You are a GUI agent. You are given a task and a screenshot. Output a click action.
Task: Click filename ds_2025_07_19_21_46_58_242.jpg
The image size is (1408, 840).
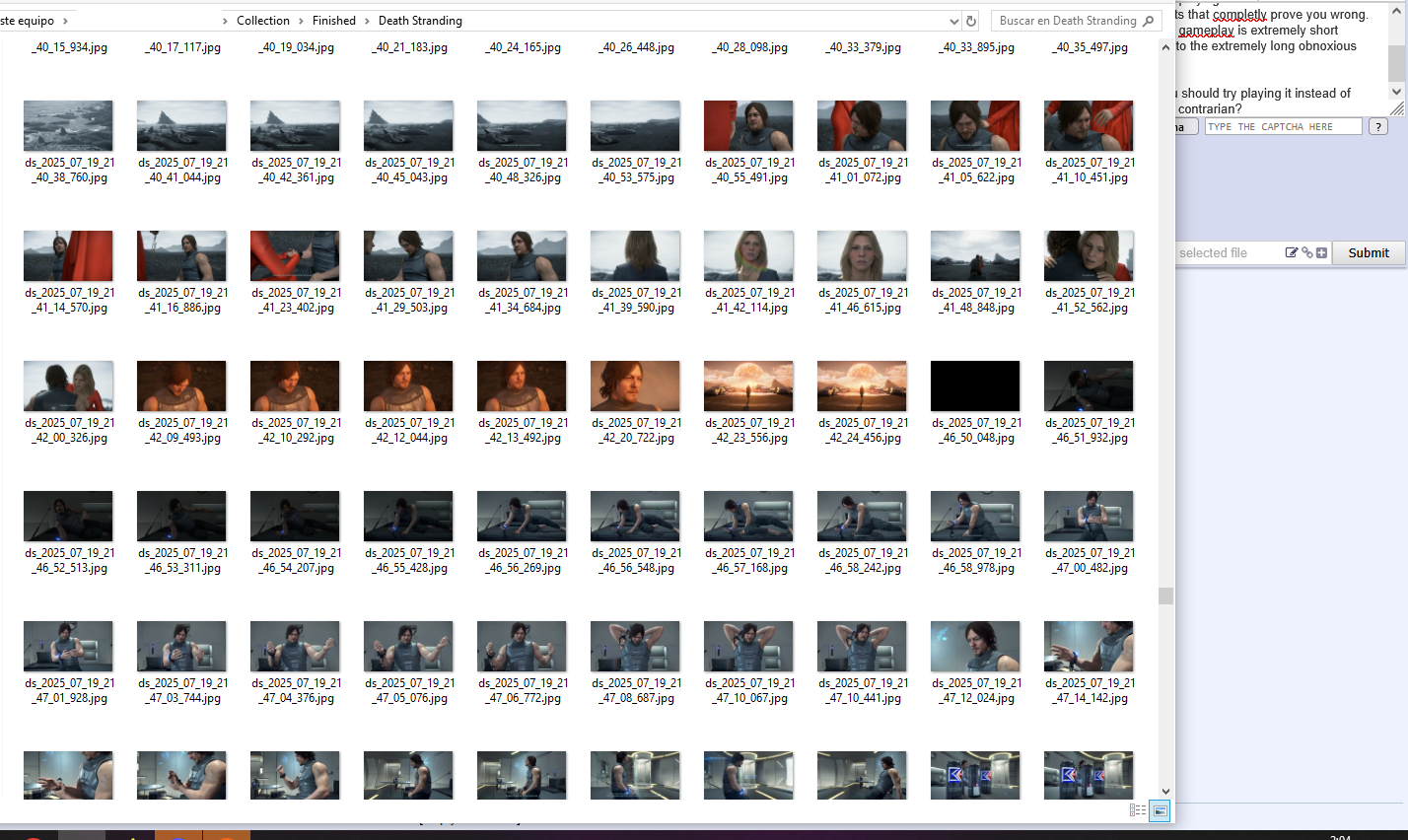862,561
